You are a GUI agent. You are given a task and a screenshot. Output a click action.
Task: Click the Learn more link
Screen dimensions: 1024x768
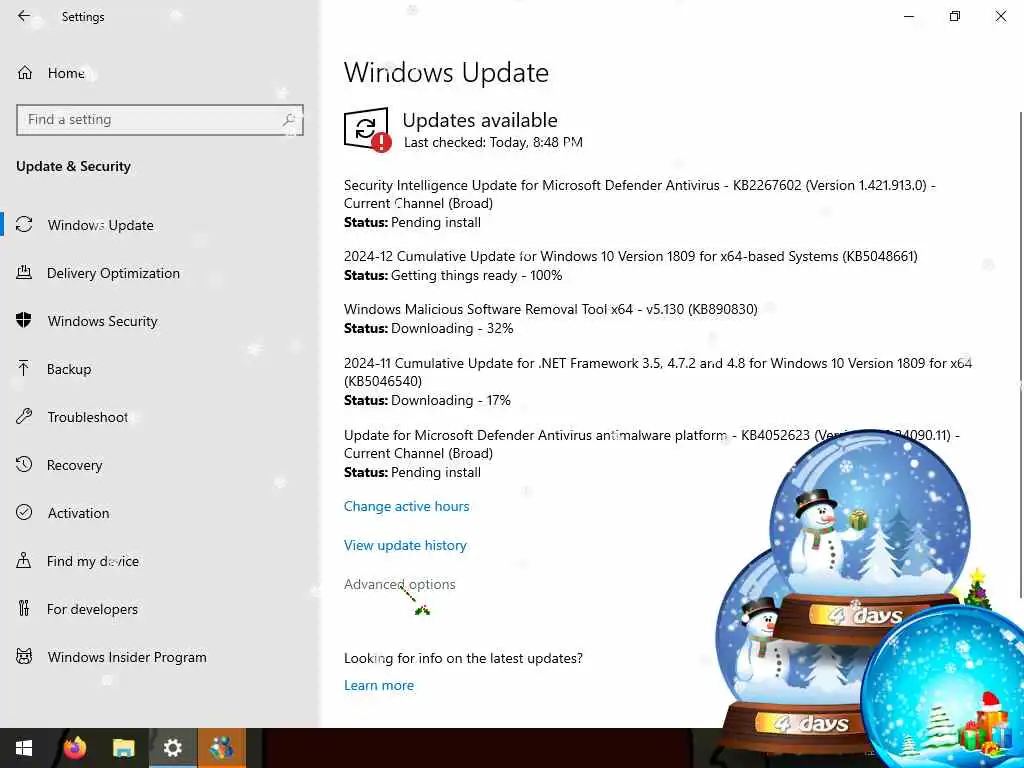[x=379, y=685]
